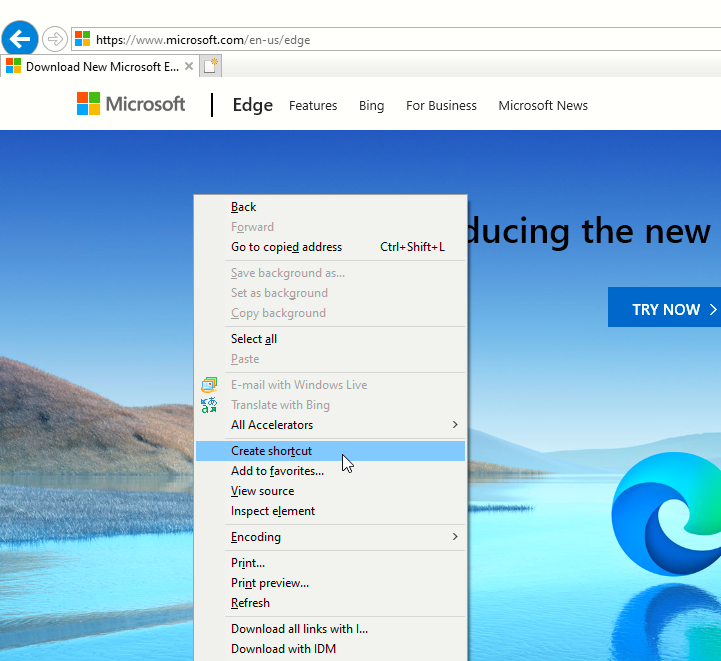Choose Download all links with IDM entry

330,629
